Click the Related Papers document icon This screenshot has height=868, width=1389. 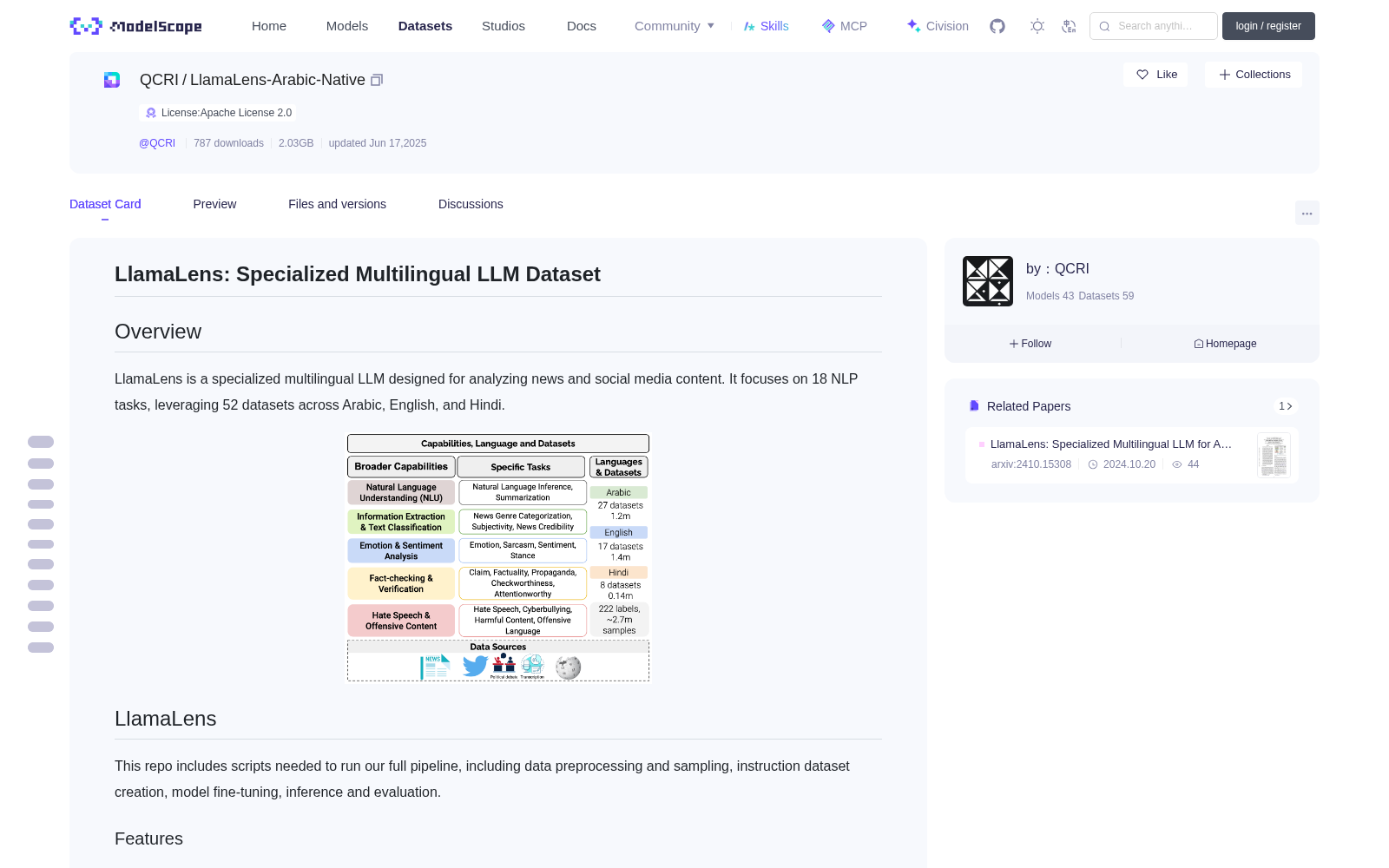pos(974,406)
